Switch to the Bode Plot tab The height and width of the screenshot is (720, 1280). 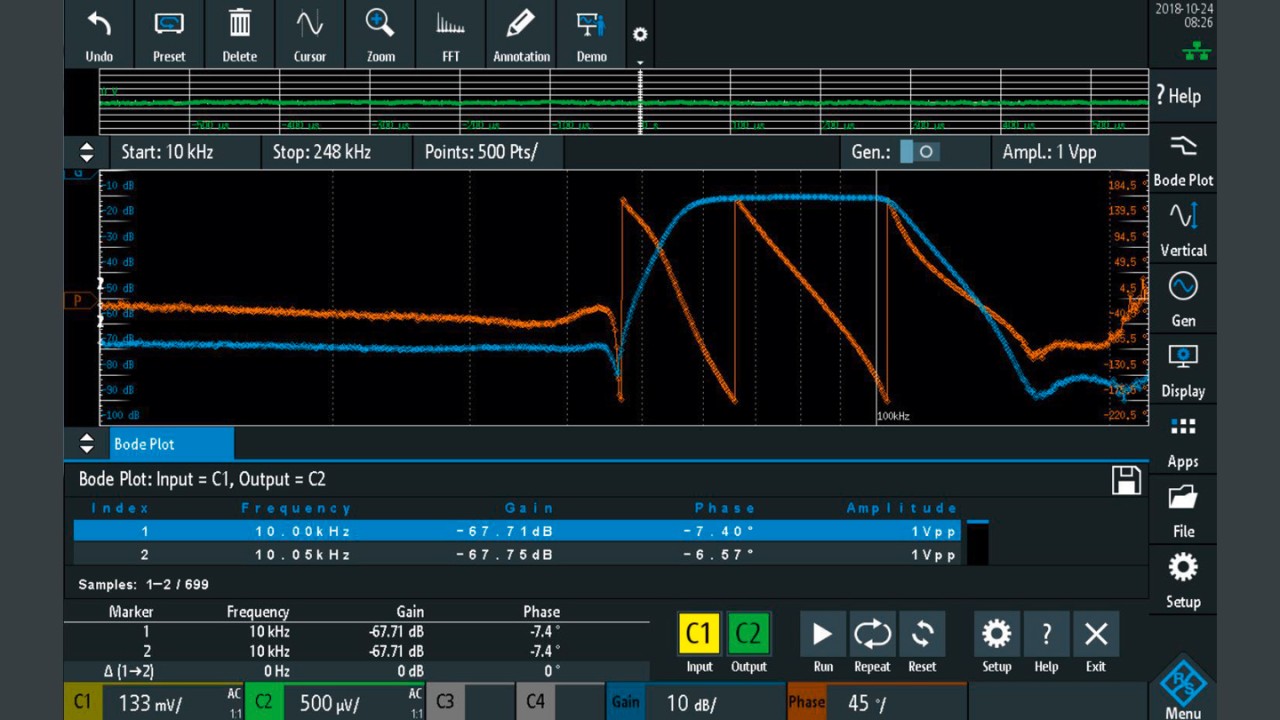tap(171, 444)
